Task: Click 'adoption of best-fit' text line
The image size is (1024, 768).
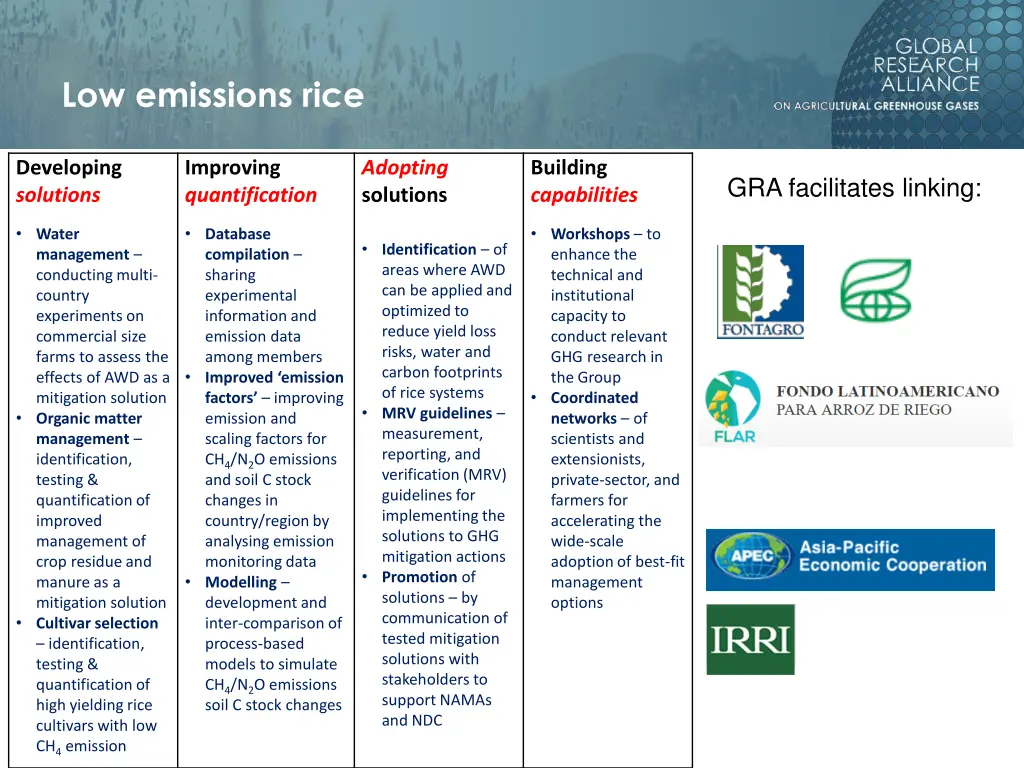Action: tap(617, 562)
